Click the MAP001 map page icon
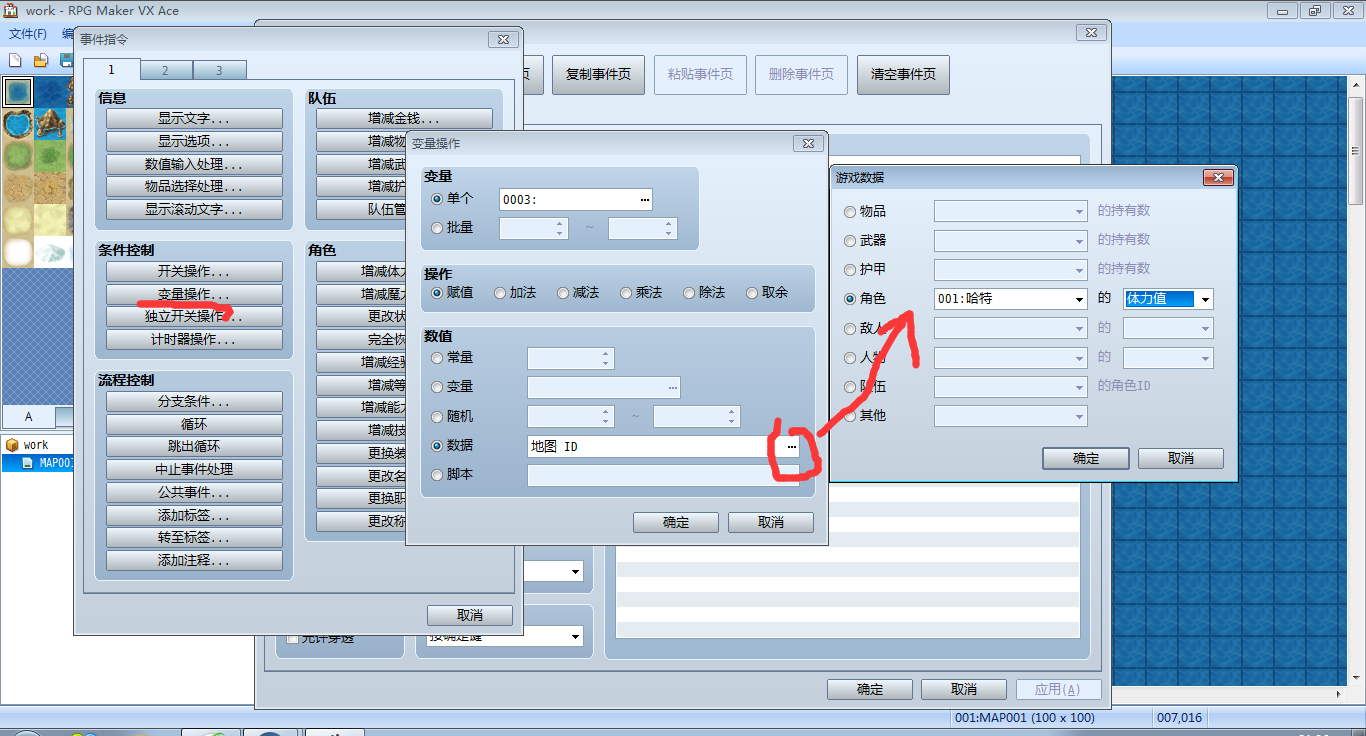 point(28,463)
